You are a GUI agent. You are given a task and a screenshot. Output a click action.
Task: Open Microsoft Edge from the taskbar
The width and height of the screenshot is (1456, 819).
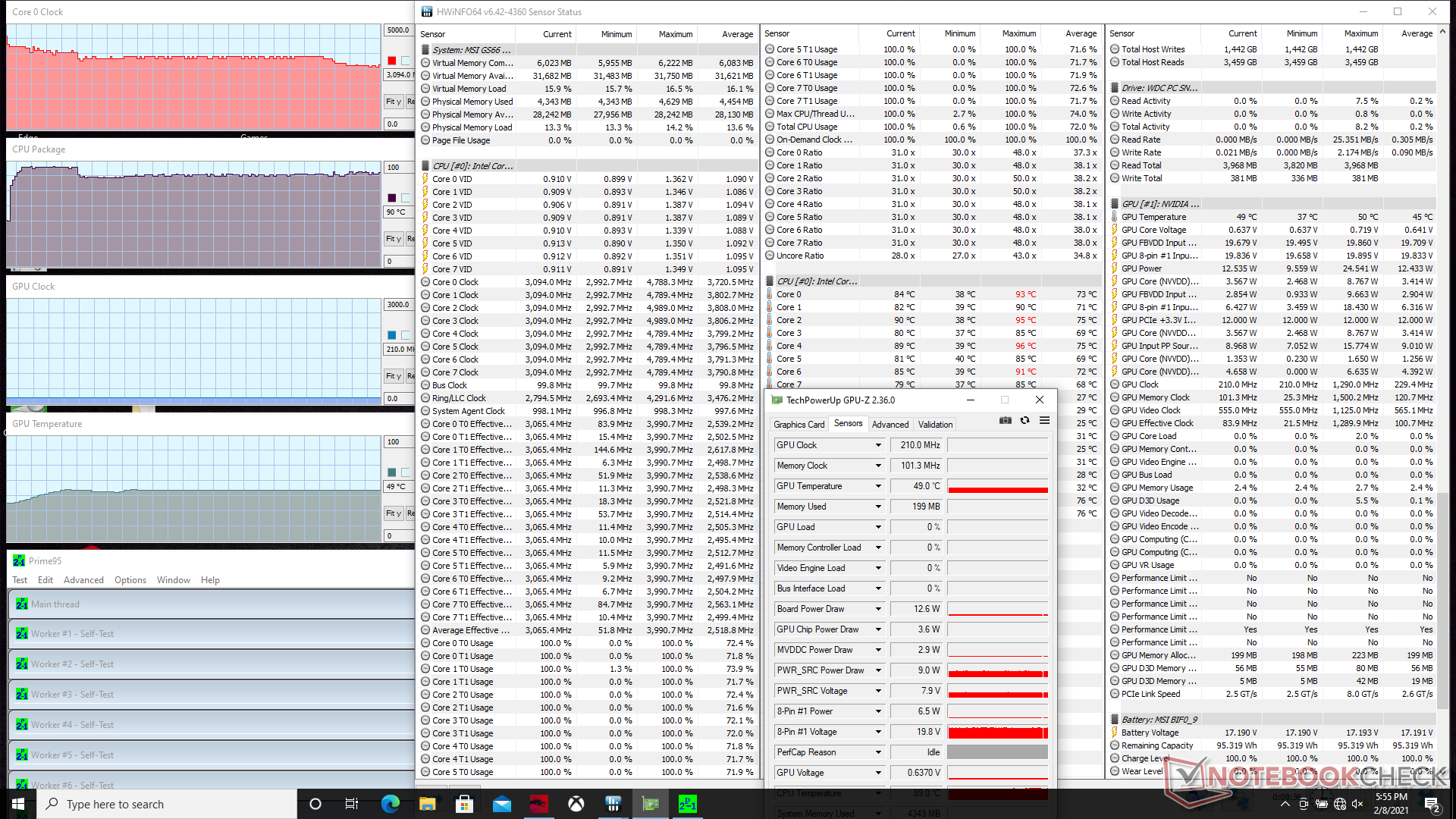coord(391,804)
